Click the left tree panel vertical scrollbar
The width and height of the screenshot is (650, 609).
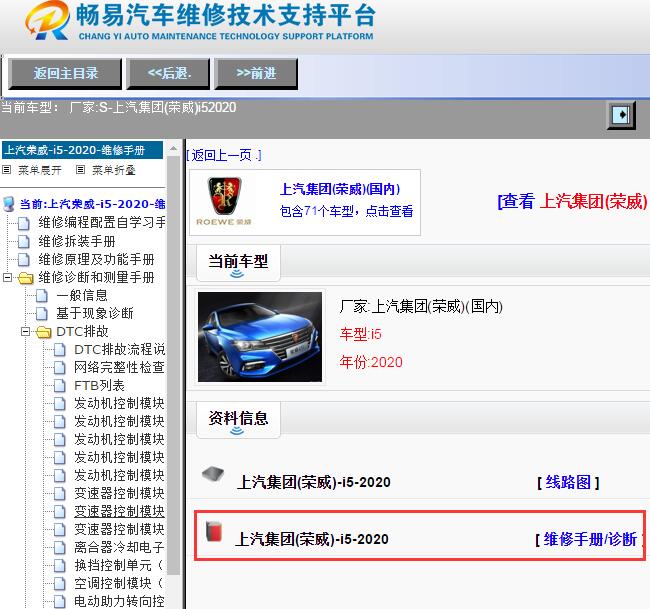click(174, 365)
